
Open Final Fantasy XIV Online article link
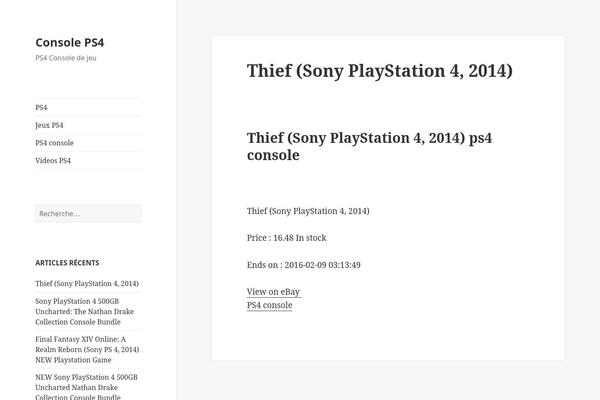click(87, 349)
